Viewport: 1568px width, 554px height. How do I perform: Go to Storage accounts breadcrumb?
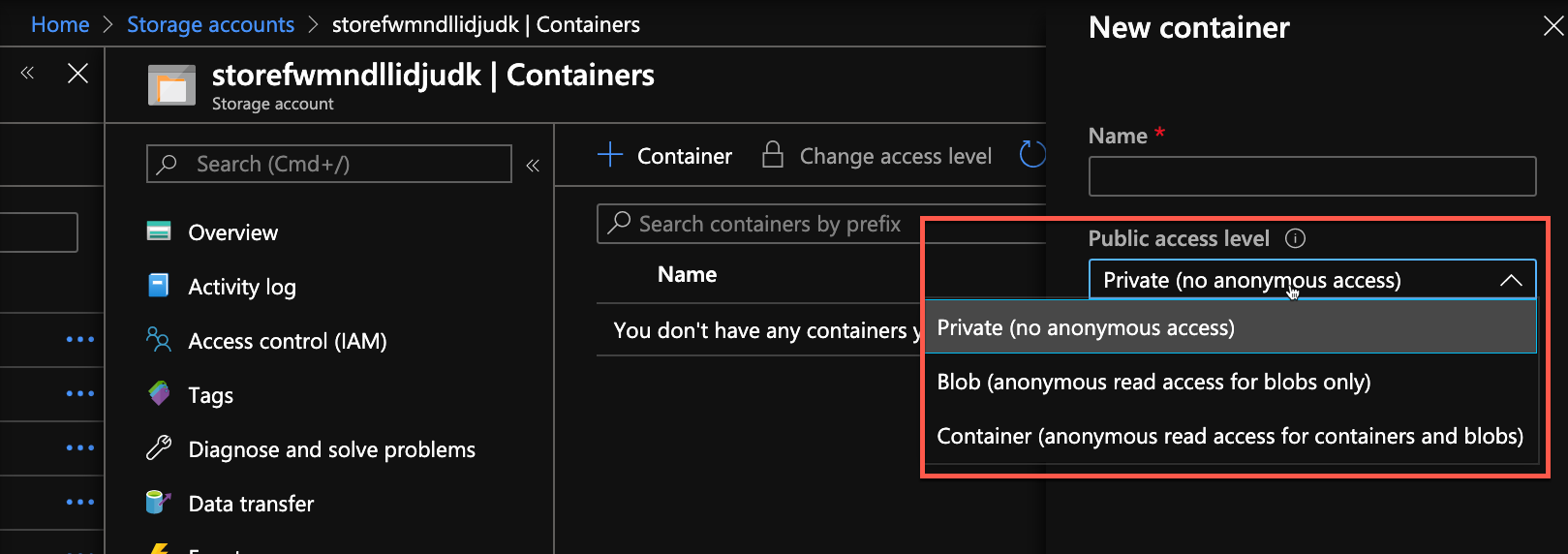tap(210, 24)
